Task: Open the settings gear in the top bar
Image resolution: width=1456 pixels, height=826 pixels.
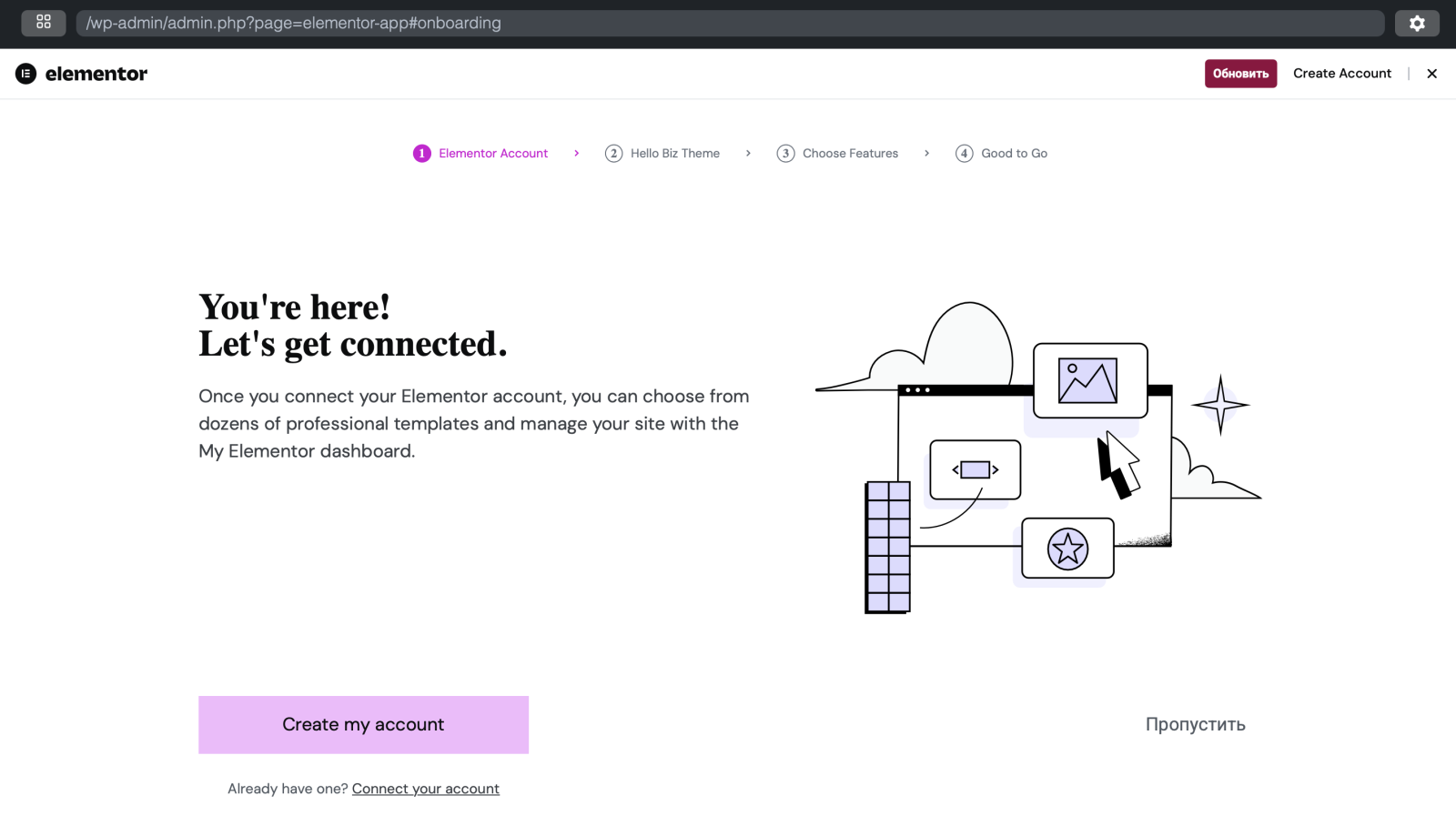Action: pyautogui.click(x=1417, y=24)
